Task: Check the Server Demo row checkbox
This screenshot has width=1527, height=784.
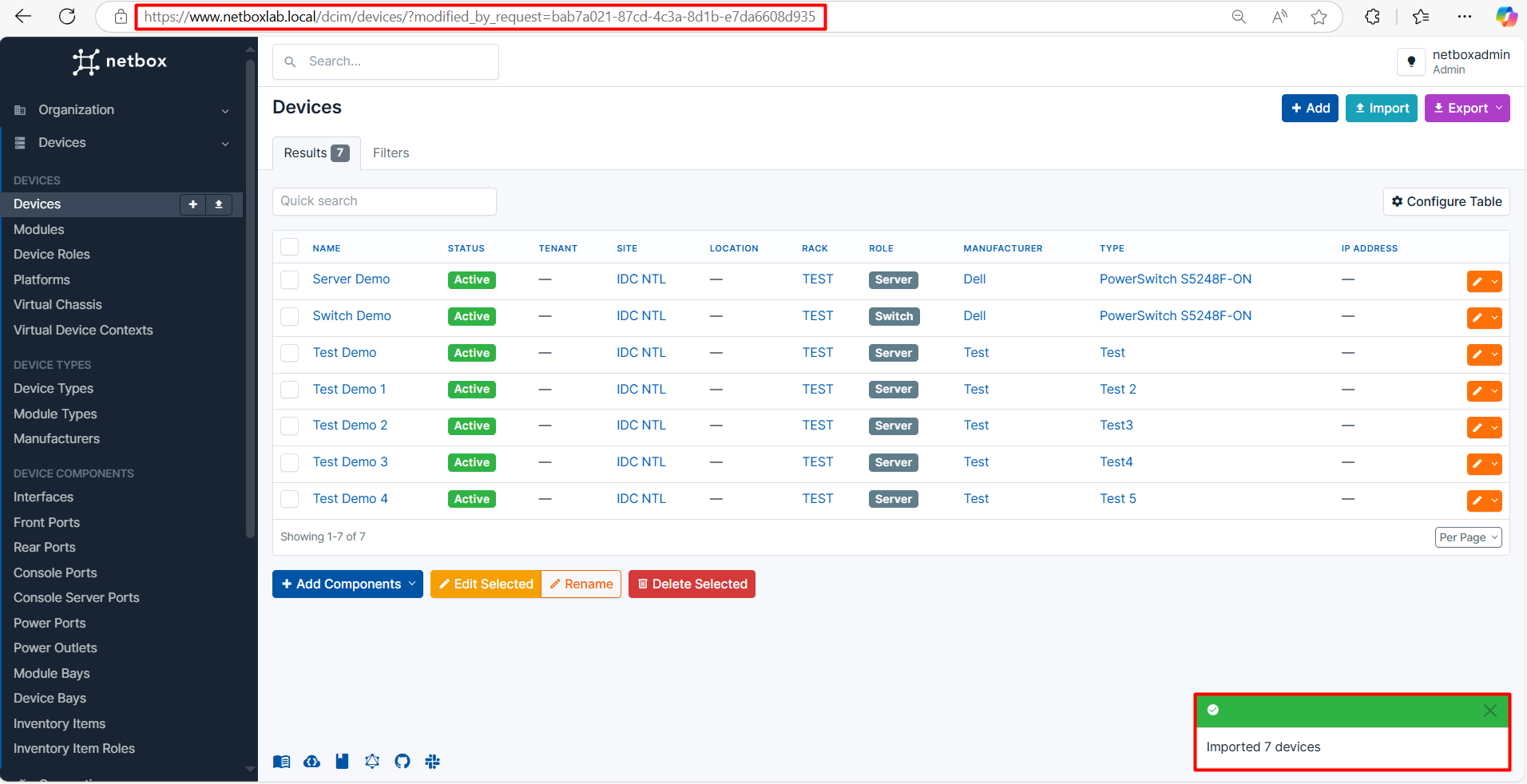Action: (x=290, y=279)
